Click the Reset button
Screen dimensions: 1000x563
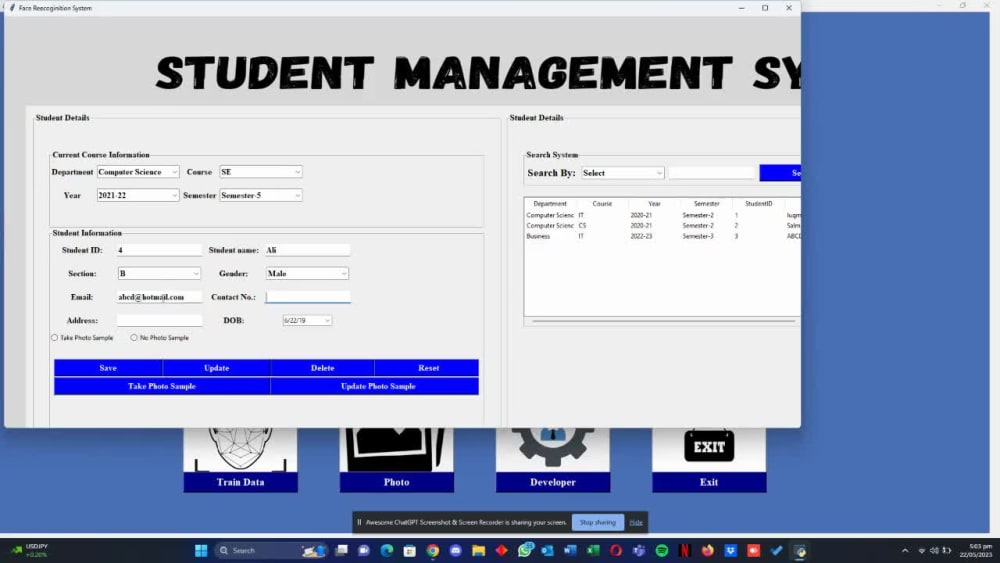click(x=428, y=368)
